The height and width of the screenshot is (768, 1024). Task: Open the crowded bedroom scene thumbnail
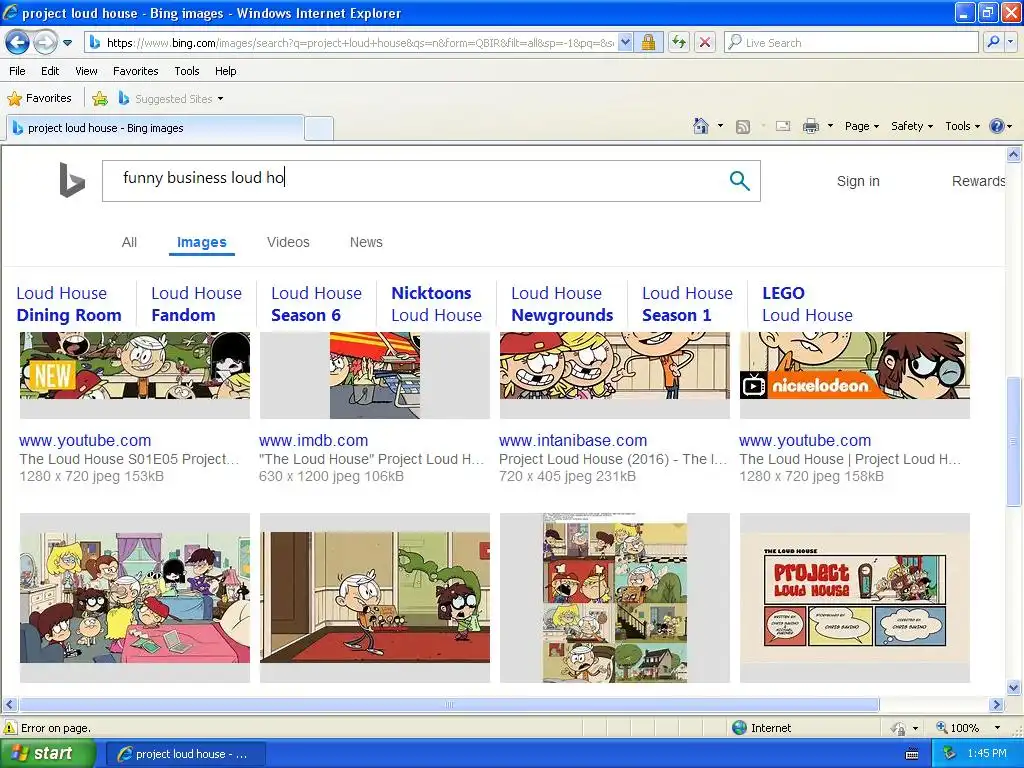click(x=135, y=598)
